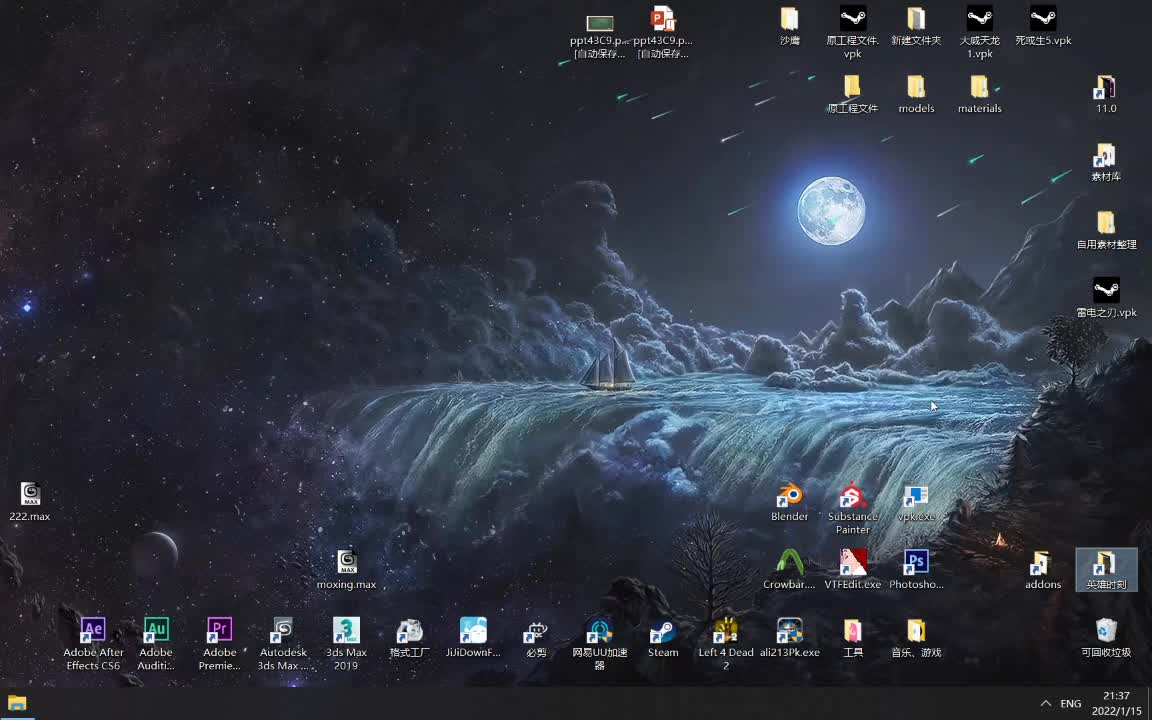1152x720 pixels.
Task: Expand the hidden system tray icons
Action: [1045, 703]
